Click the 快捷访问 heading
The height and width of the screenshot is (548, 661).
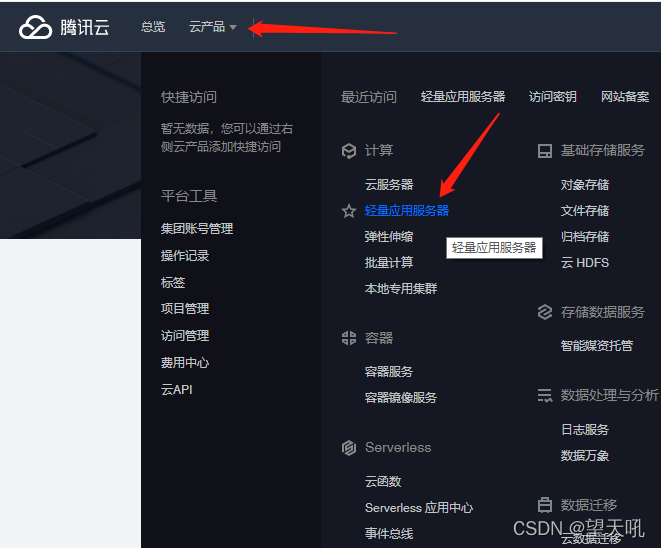(x=189, y=97)
